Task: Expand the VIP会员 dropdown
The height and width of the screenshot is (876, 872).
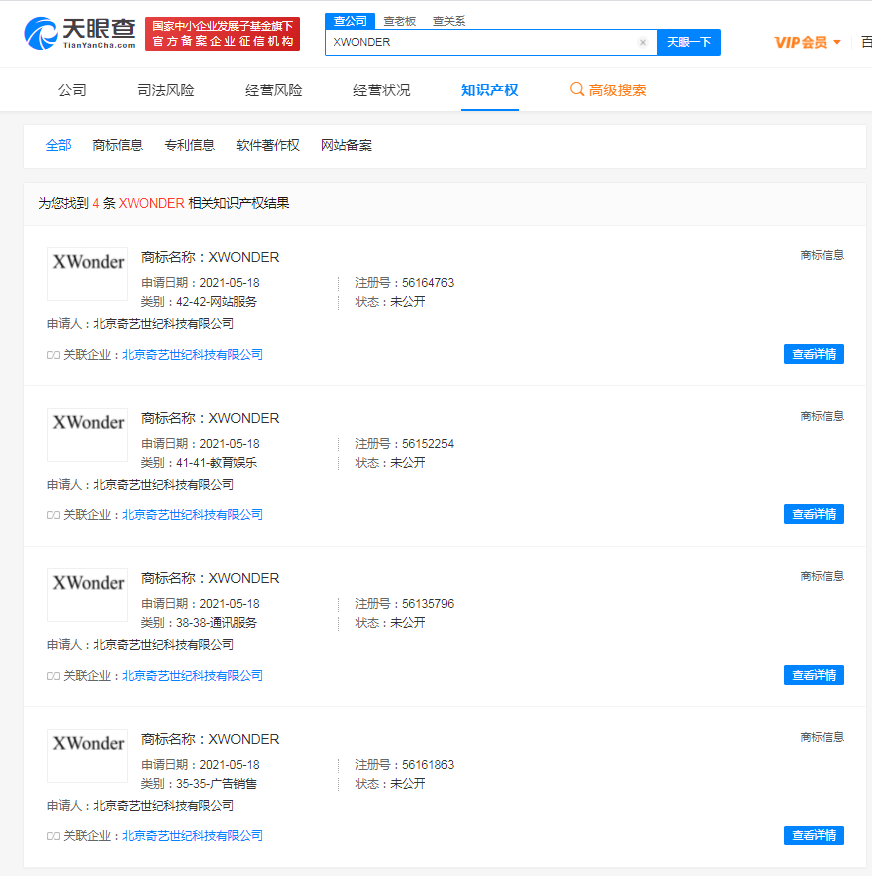Action: click(x=807, y=42)
